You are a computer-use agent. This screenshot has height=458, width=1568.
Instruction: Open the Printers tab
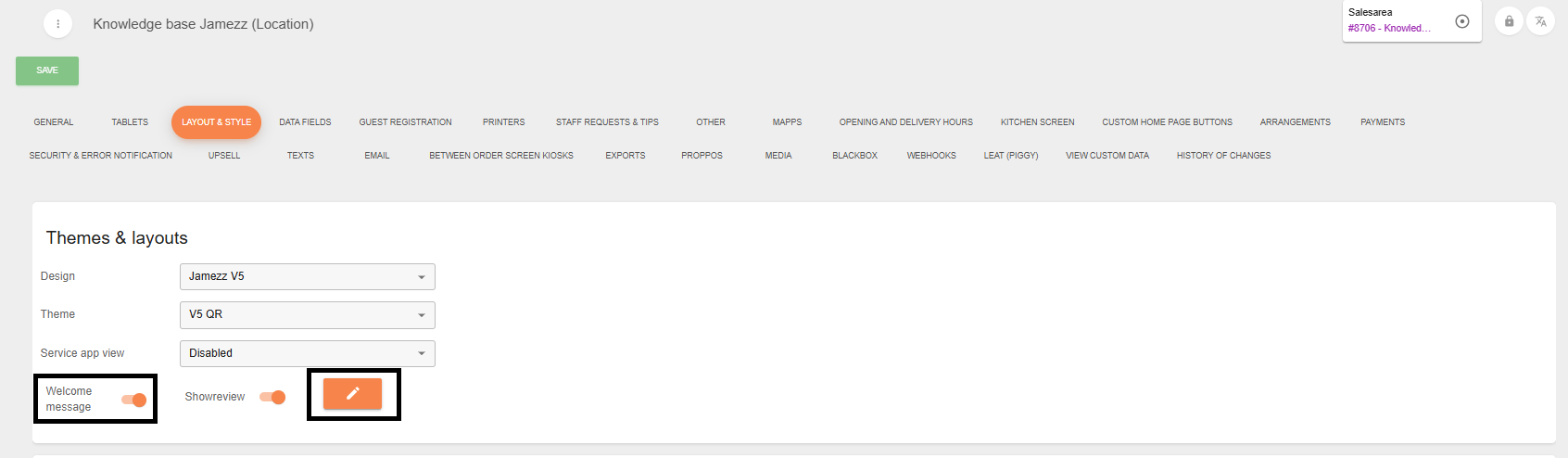point(503,122)
